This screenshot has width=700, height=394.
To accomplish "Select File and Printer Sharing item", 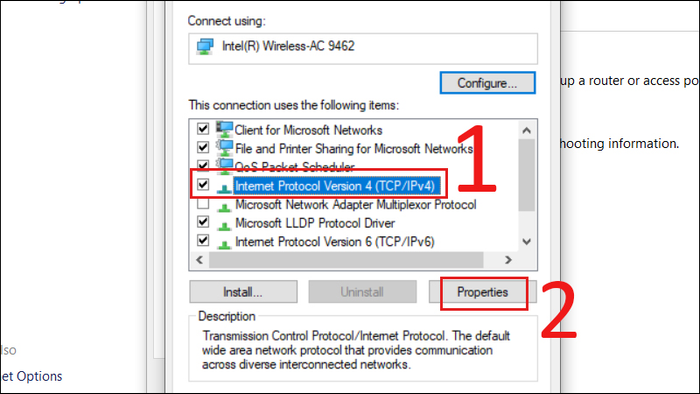I will (354, 149).
